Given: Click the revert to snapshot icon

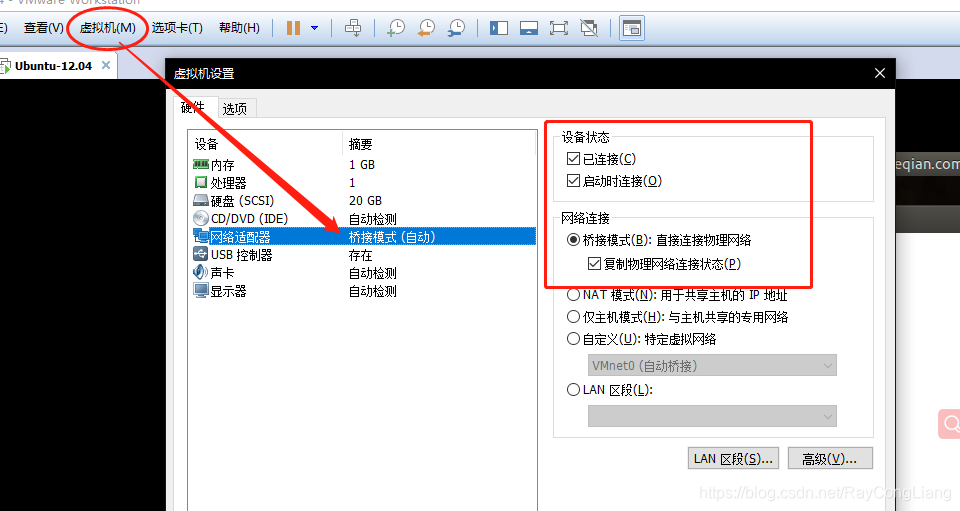Looking at the screenshot, I should [426, 28].
